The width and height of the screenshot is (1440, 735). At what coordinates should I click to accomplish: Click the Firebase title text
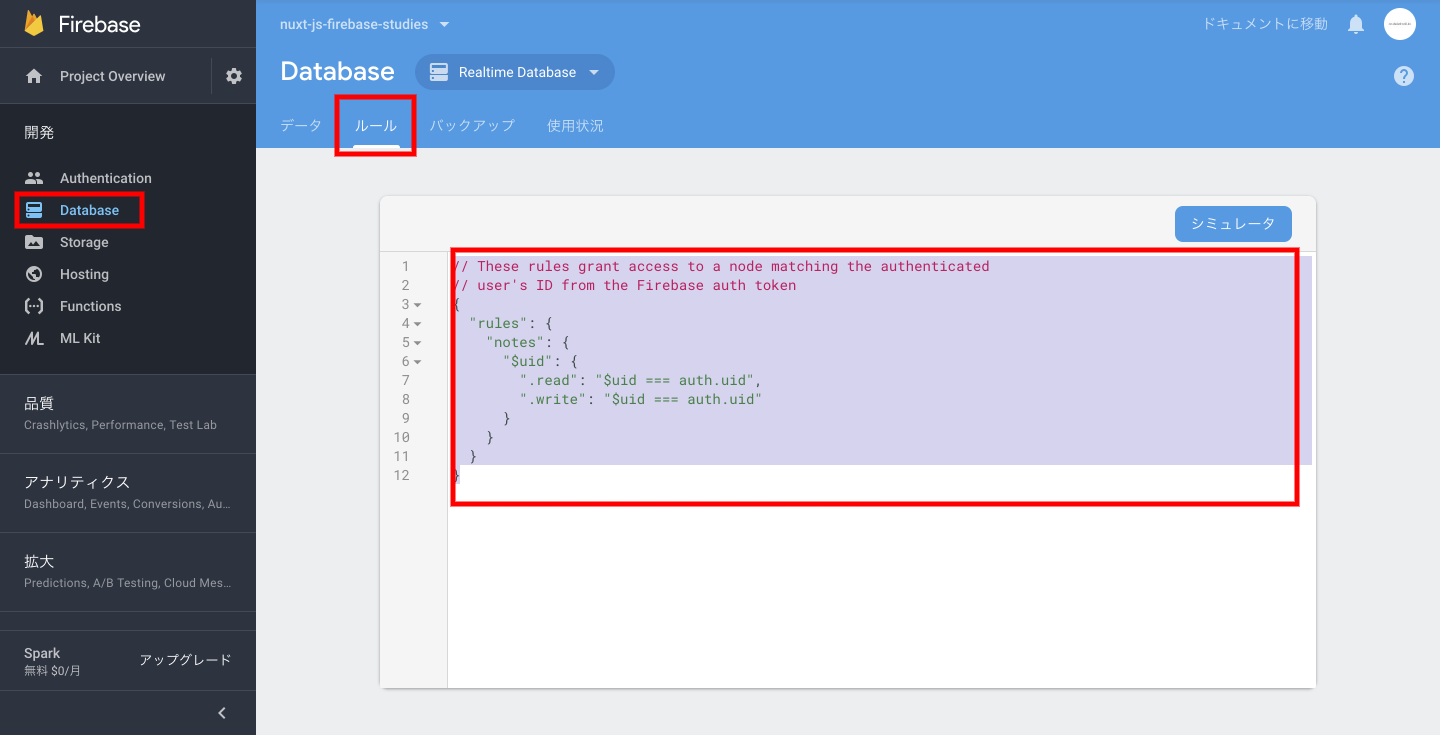(100, 24)
